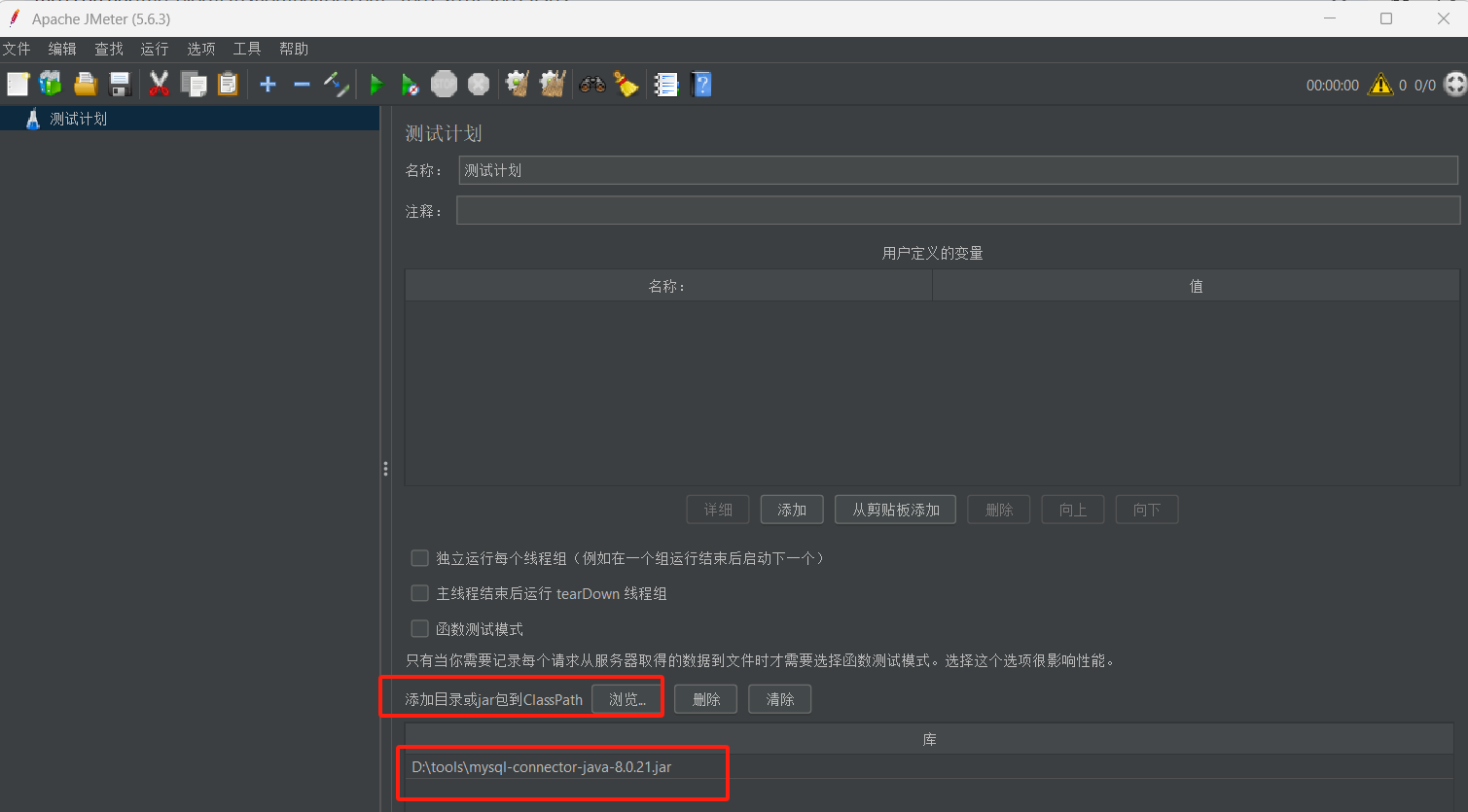Enable 独立运行每个线程组 checkbox
1468x812 pixels.
pyautogui.click(x=420, y=558)
